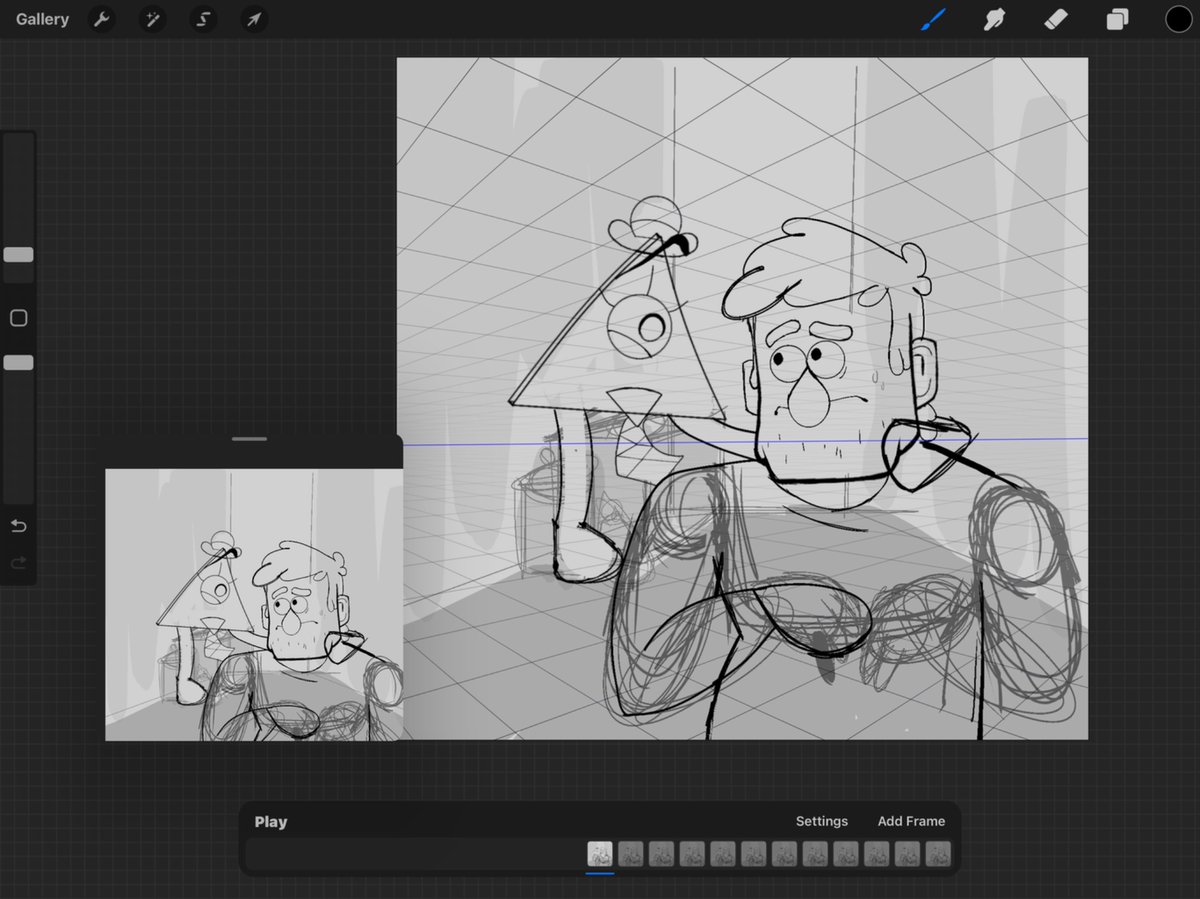This screenshot has height=899, width=1200.
Task: Click the brush opacity slider handle
Action: click(x=18, y=363)
